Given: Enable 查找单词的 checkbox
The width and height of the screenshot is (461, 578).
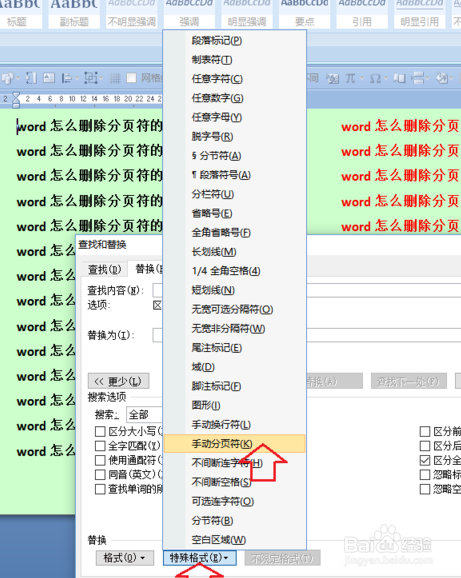Looking at the screenshot, I should tap(100, 489).
